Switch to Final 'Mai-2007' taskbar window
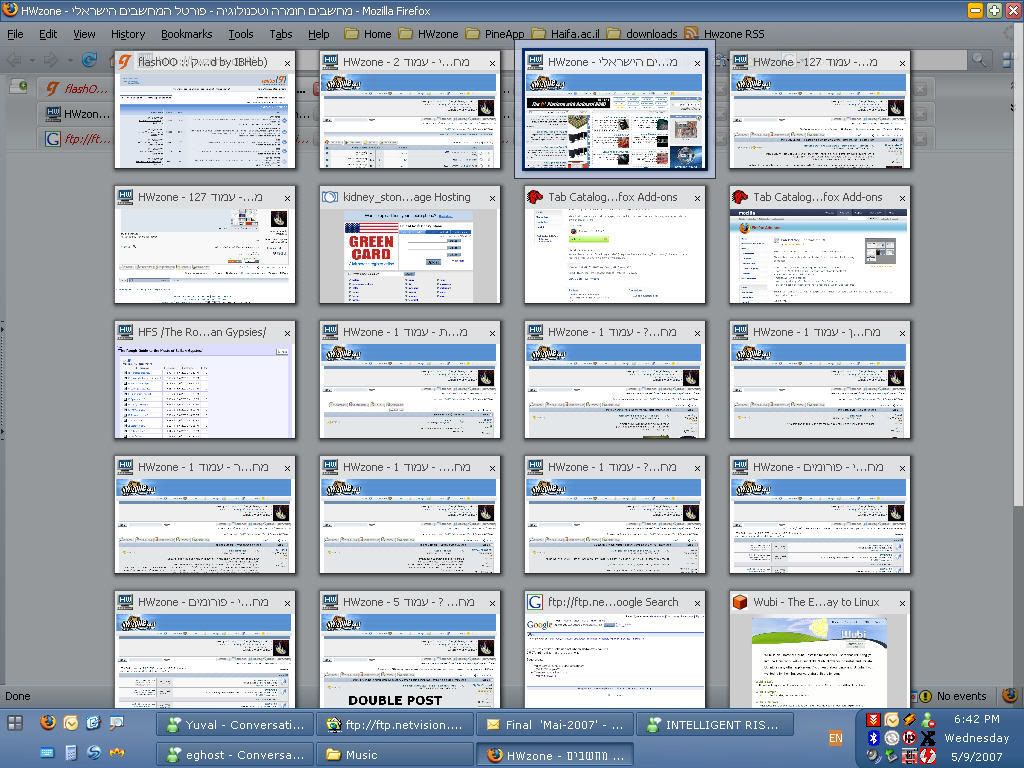Screen dimensions: 1024x768 pyautogui.click(x=555, y=724)
